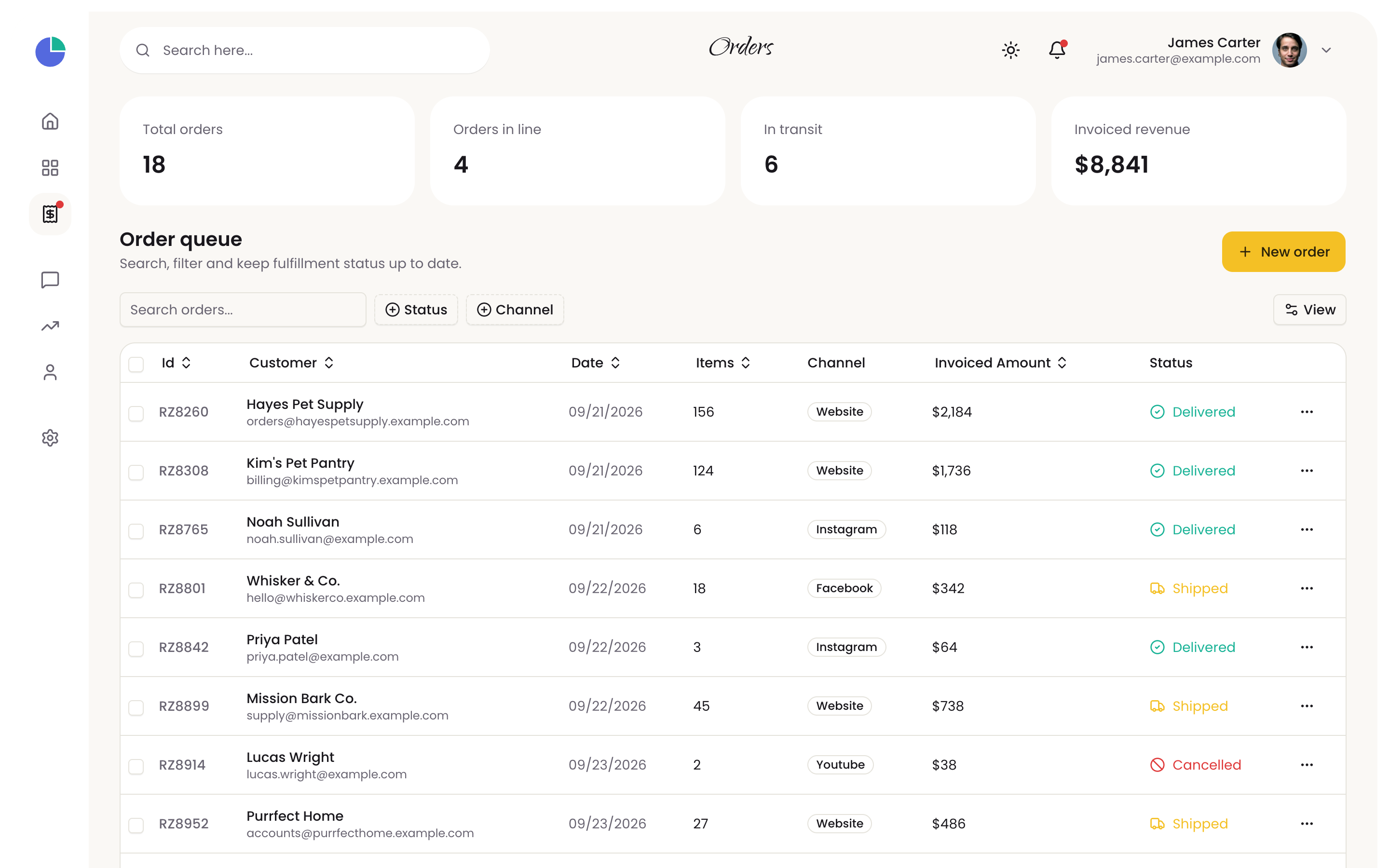Click the pie chart app logo

pos(51,51)
